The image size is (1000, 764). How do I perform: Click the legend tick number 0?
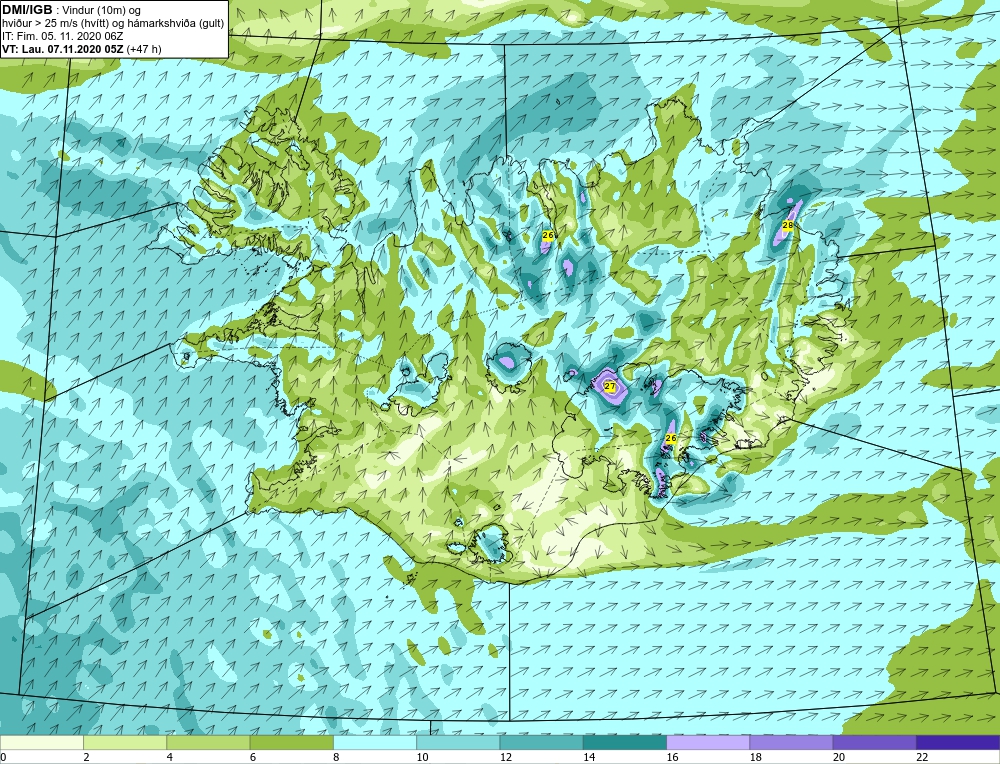(3, 757)
